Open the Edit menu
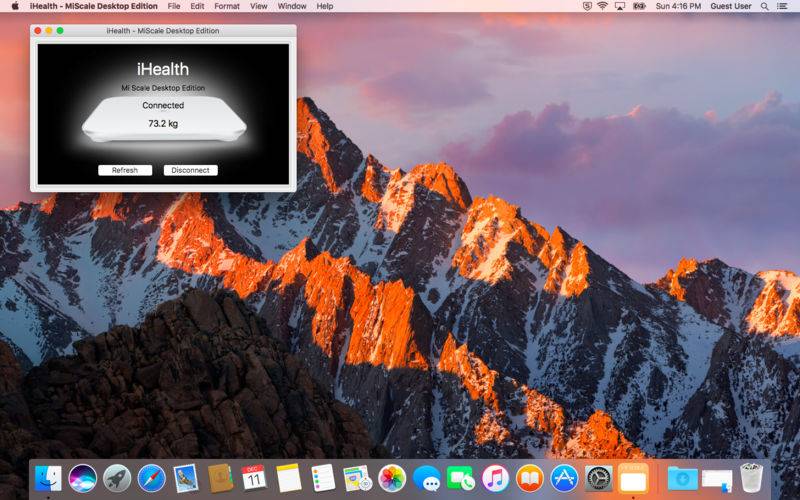Image resolution: width=800 pixels, height=500 pixels. tap(197, 6)
